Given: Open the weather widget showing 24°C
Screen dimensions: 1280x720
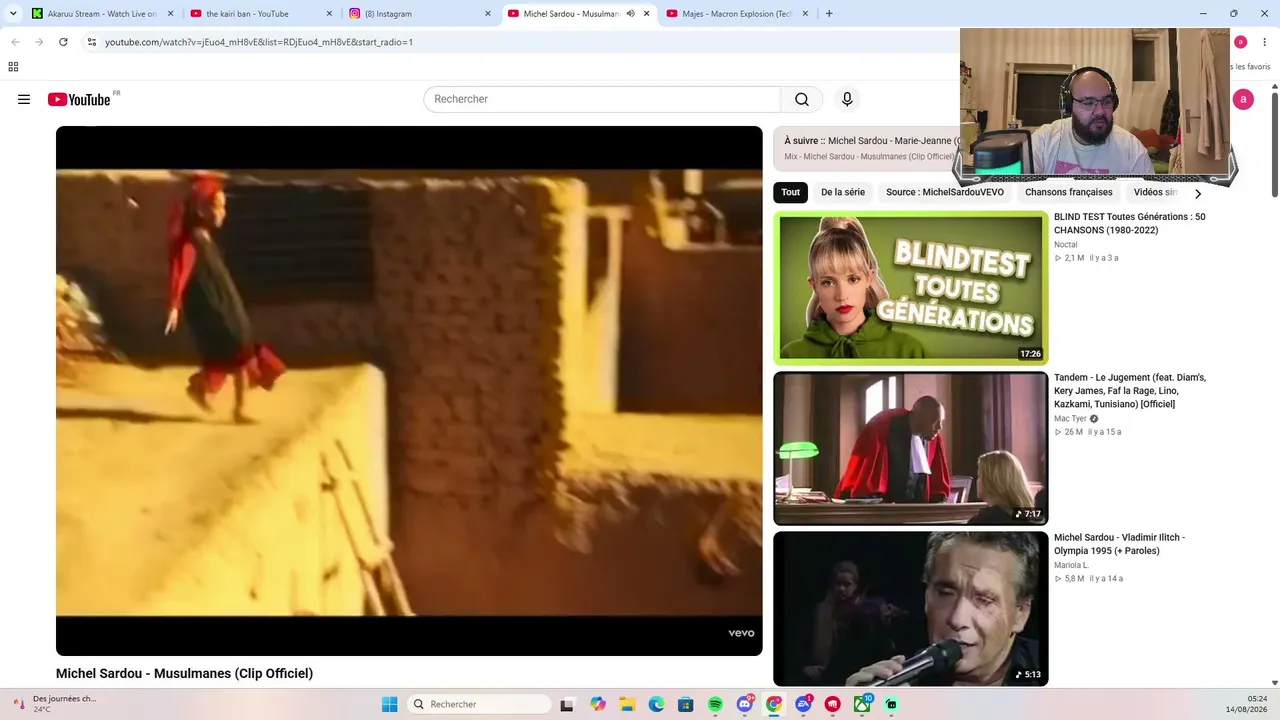Looking at the screenshot, I should [55, 704].
